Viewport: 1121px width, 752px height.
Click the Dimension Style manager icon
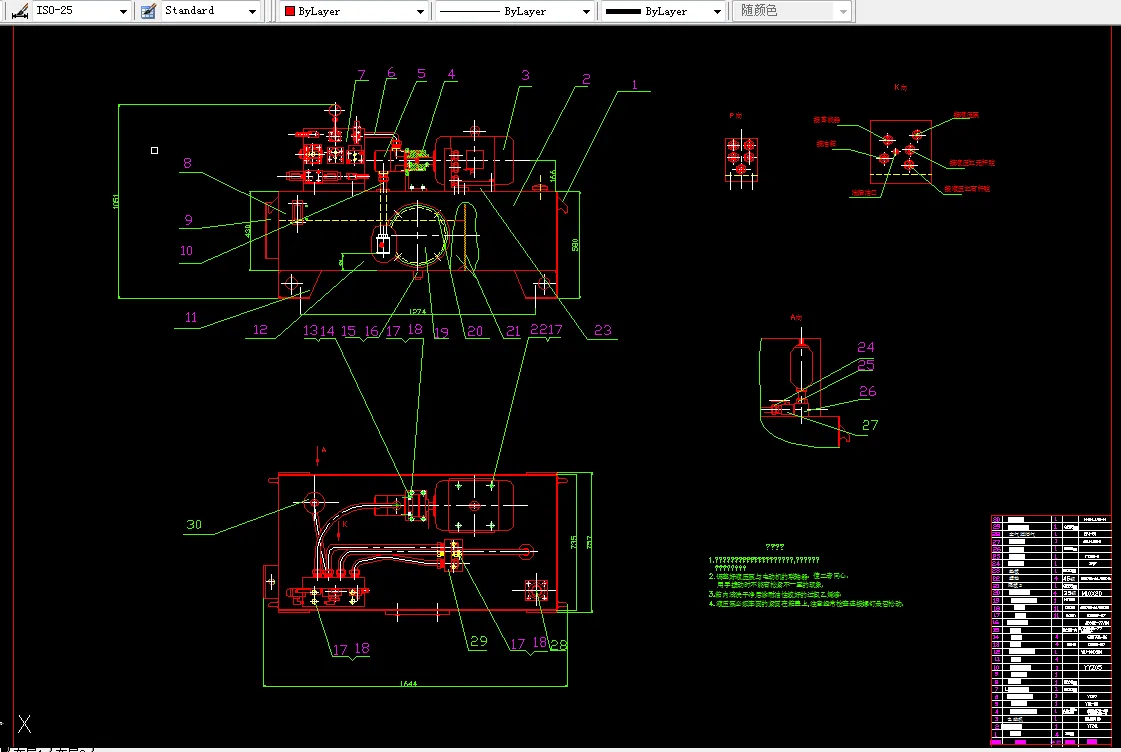point(19,11)
